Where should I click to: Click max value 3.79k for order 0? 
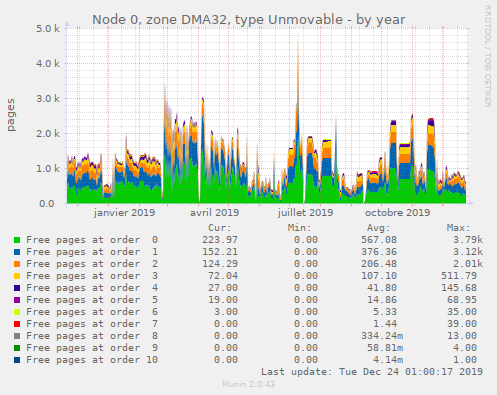tap(468, 240)
